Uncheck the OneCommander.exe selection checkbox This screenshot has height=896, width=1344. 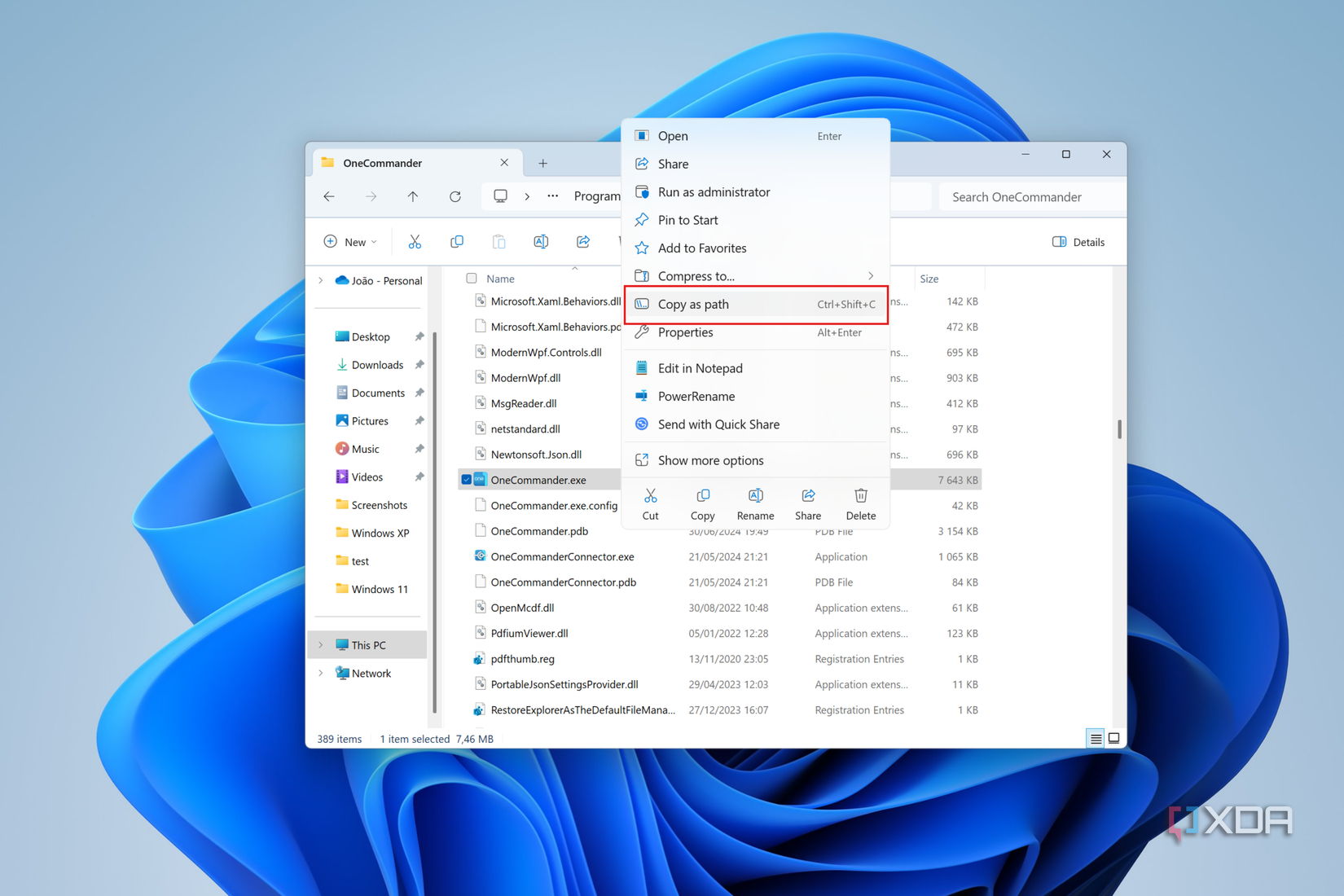[x=467, y=479]
